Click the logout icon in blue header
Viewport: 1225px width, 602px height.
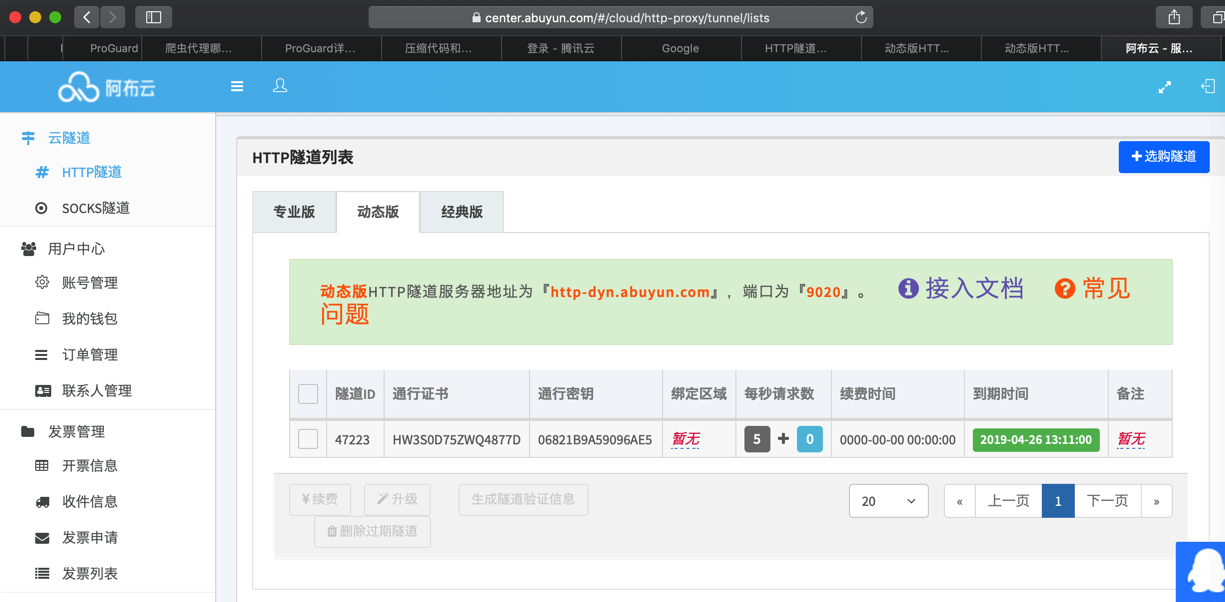point(1208,87)
